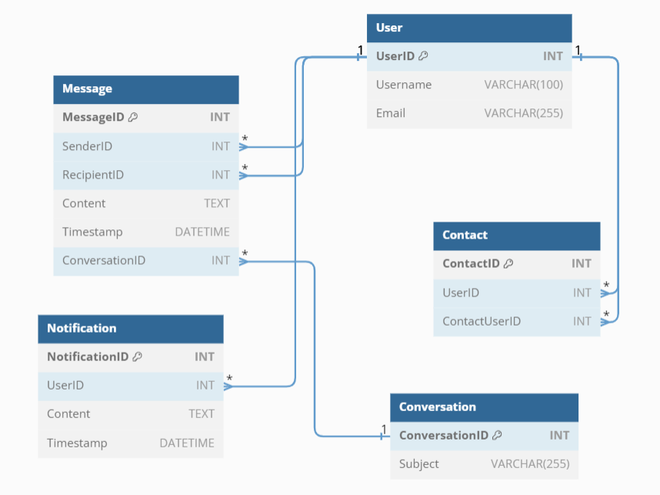
Task: Click the key icon beside ContactID
Action: click(x=508, y=264)
